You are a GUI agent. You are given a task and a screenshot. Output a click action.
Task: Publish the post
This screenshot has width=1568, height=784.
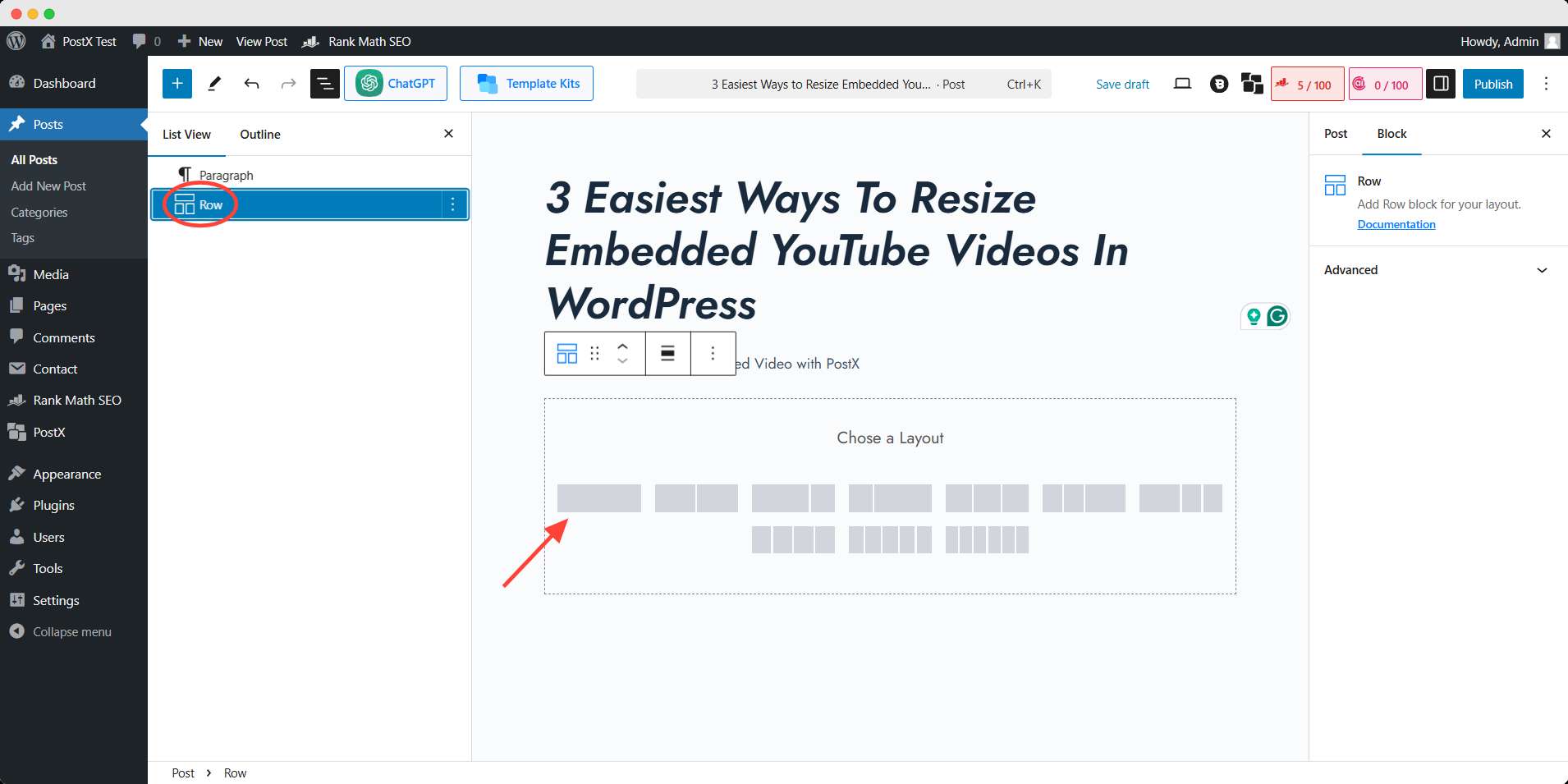[1493, 84]
